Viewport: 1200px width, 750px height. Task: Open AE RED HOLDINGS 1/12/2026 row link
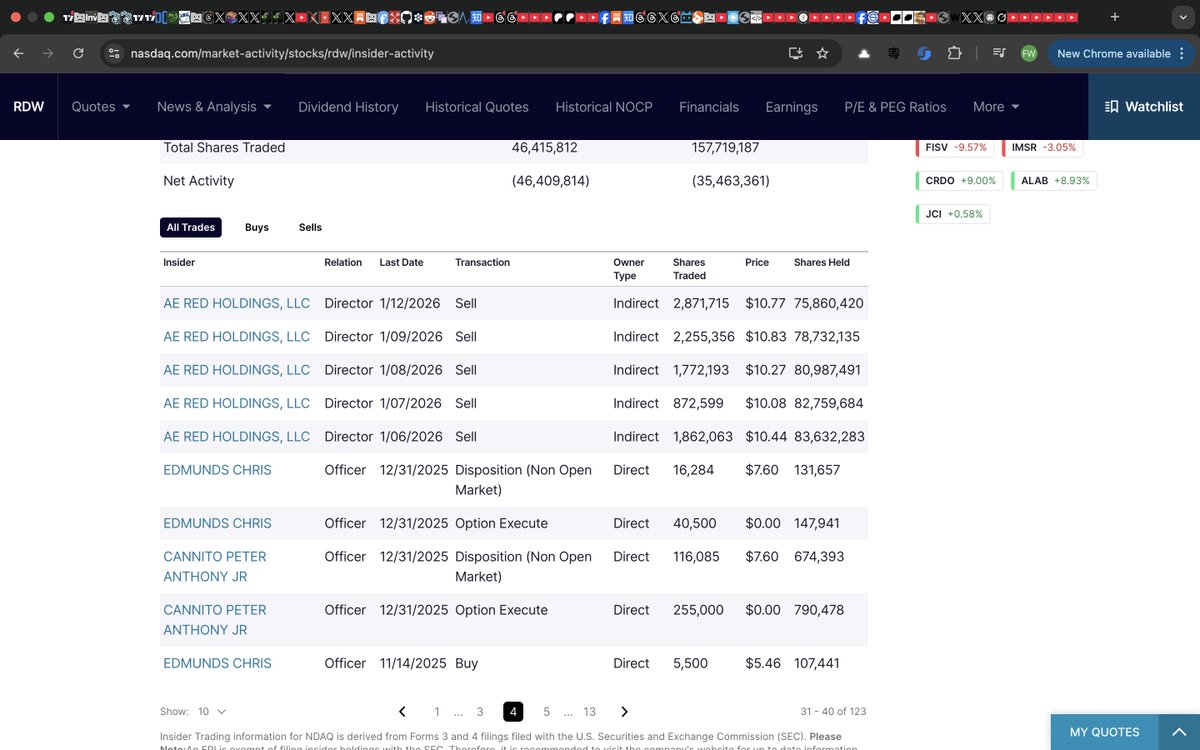(236, 303)
